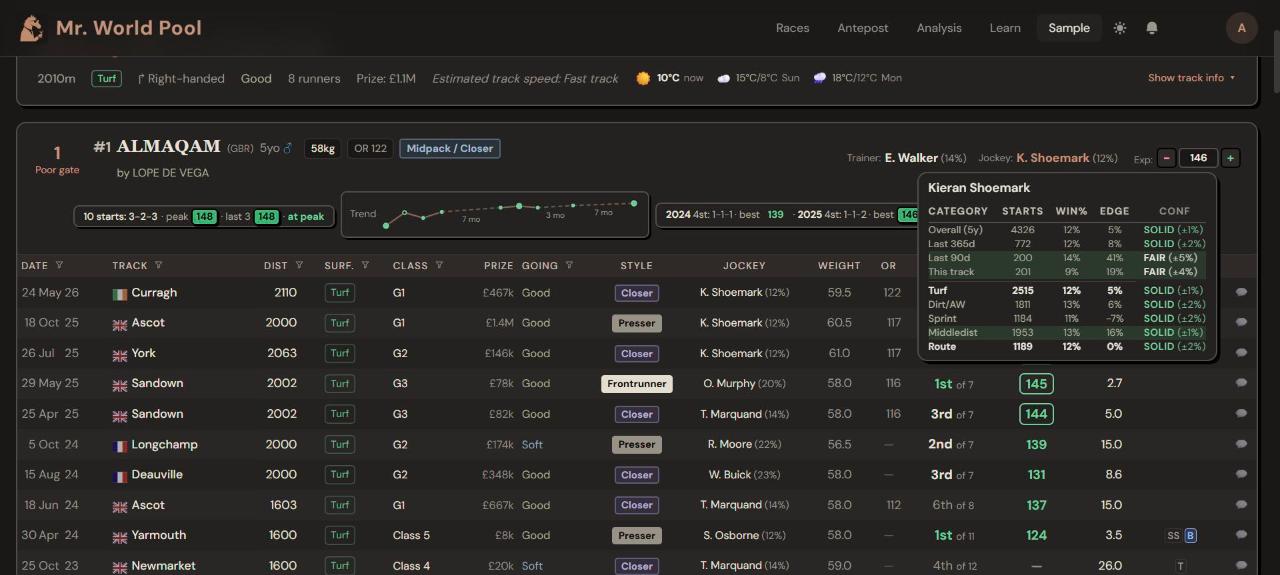Click the Exp input field showing 146
The image size is (1280, 575).
coord(1198,158)
